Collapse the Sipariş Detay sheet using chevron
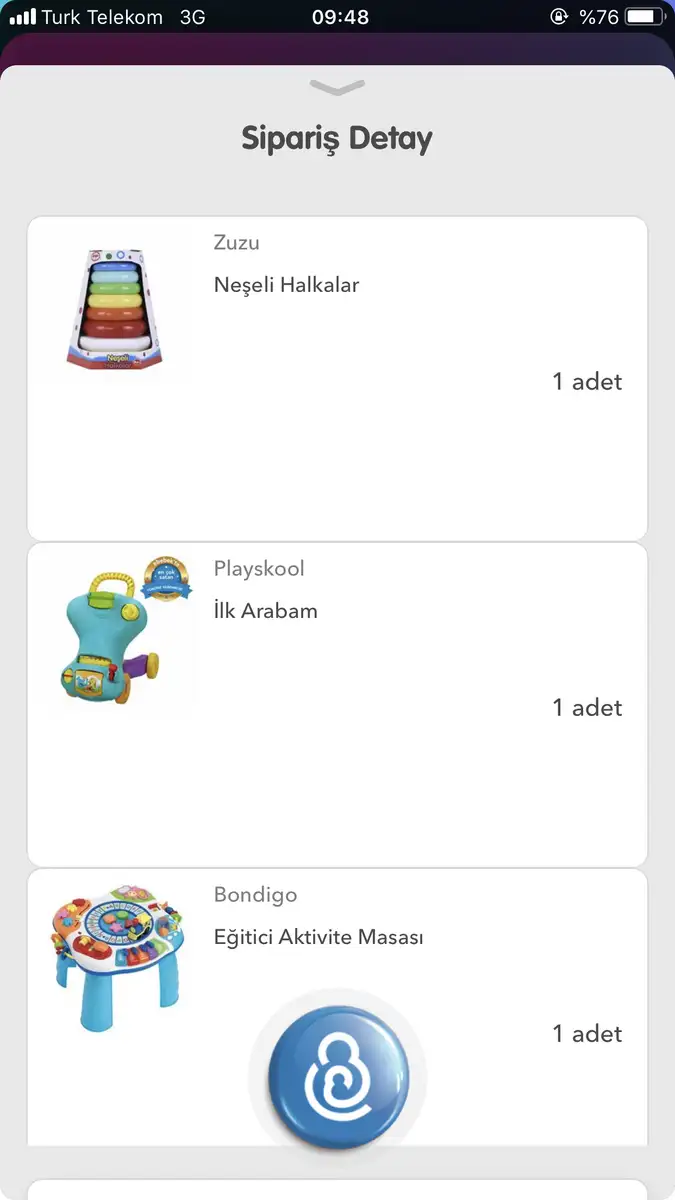The image size is (675, 1200). tap(337, 88)
